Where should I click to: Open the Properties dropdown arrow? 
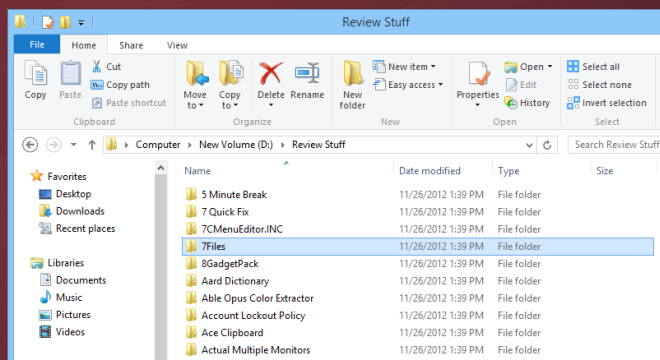click(x=477, y=105)
